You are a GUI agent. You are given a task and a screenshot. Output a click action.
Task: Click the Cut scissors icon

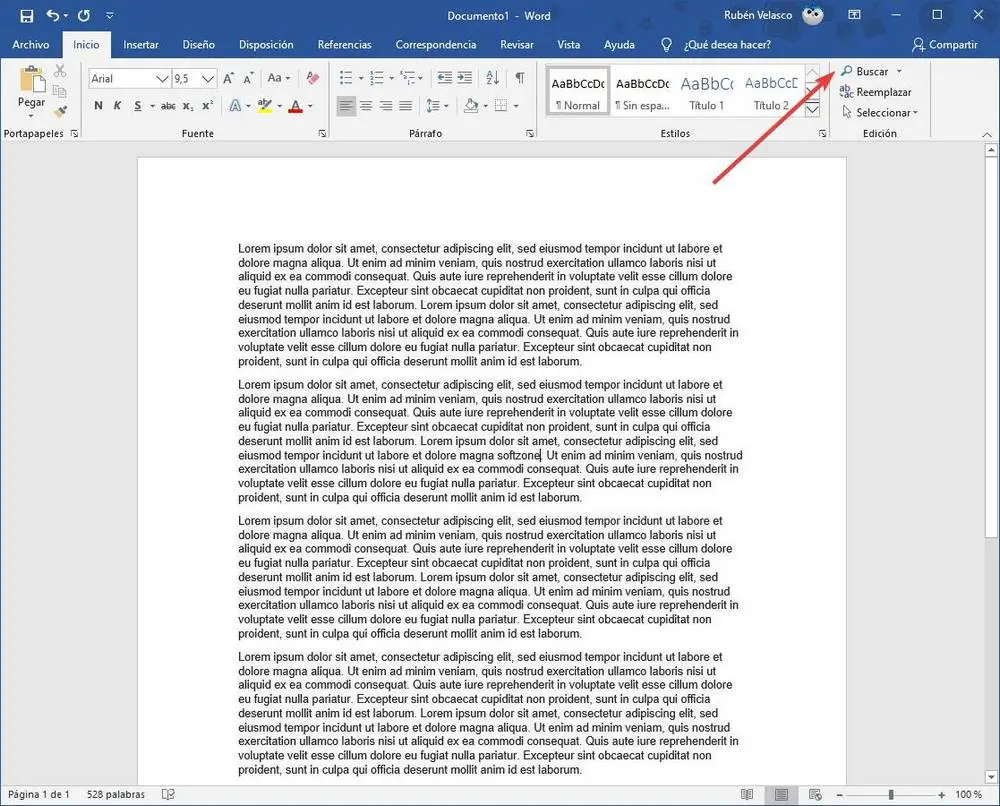coord(60,70)
